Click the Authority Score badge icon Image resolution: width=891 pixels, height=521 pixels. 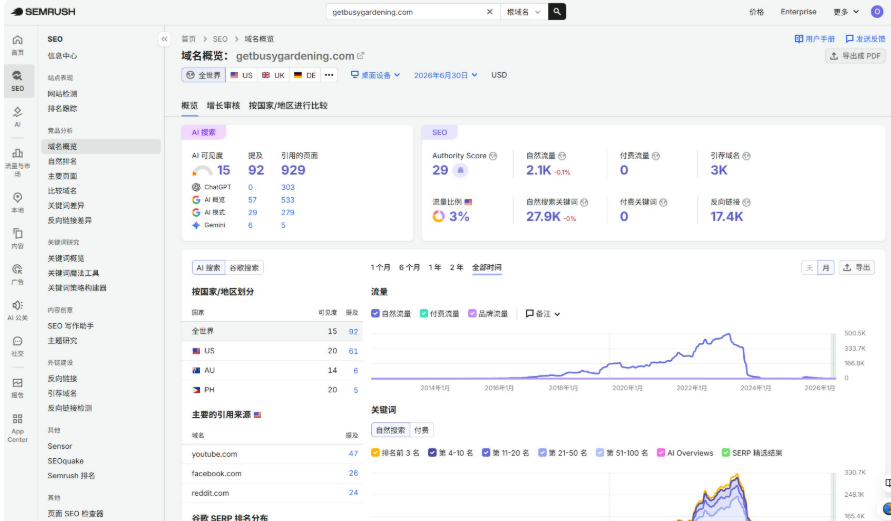(x=460, y=170)
